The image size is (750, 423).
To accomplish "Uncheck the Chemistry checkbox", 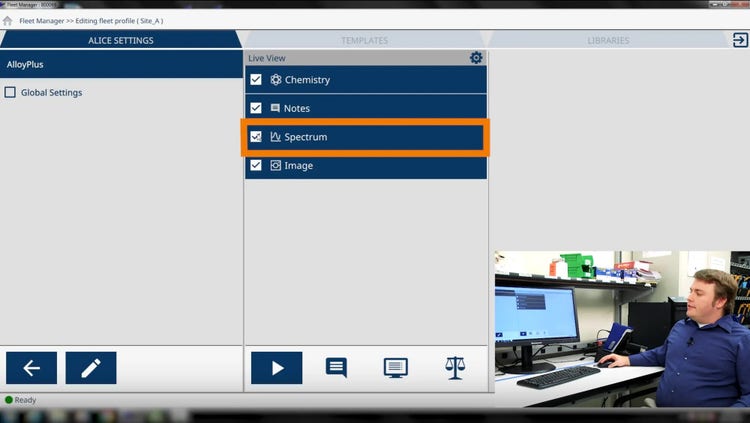I will tap(256, 80).
